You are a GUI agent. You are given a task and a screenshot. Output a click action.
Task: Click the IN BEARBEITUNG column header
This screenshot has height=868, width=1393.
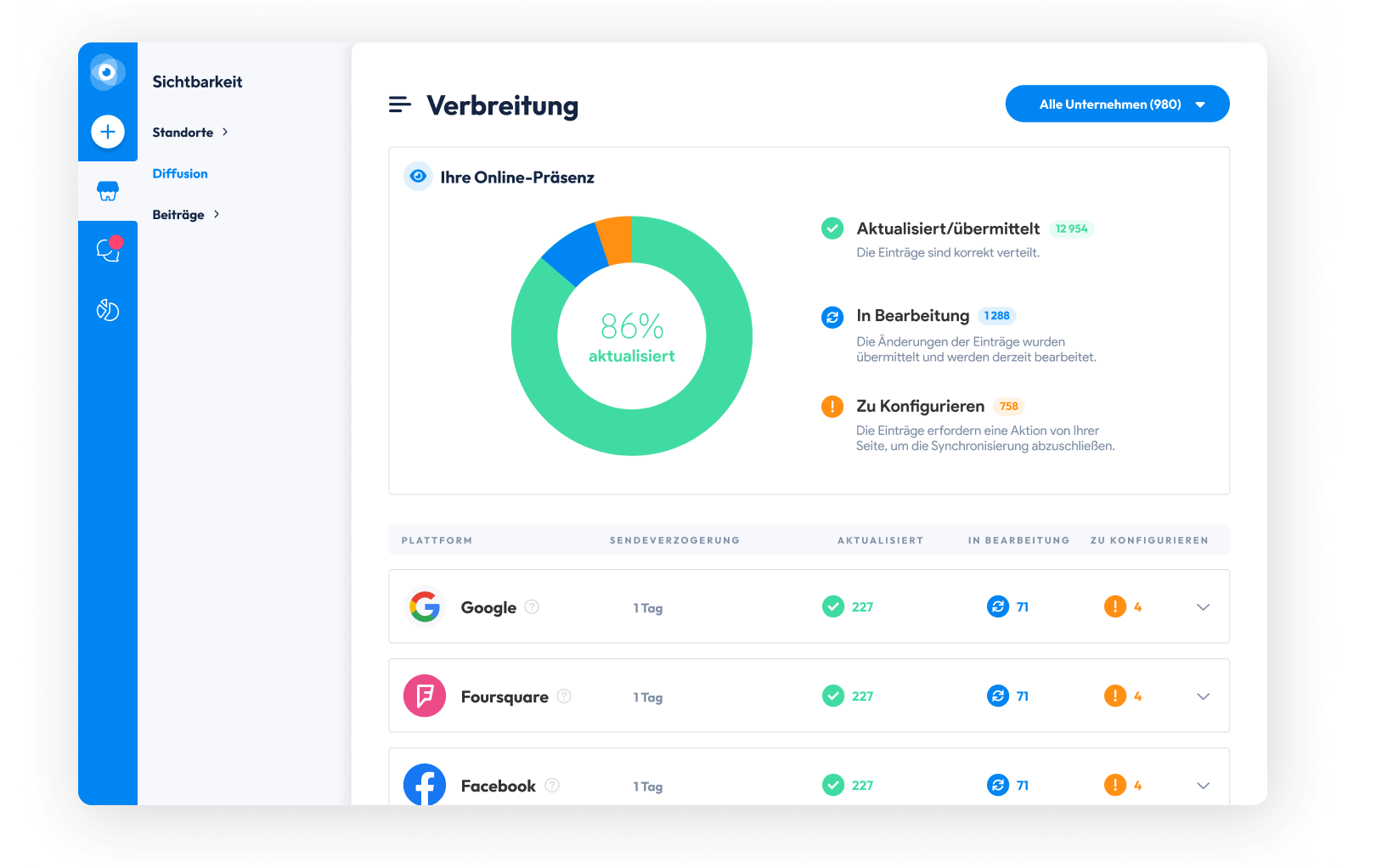(1018, 540)
